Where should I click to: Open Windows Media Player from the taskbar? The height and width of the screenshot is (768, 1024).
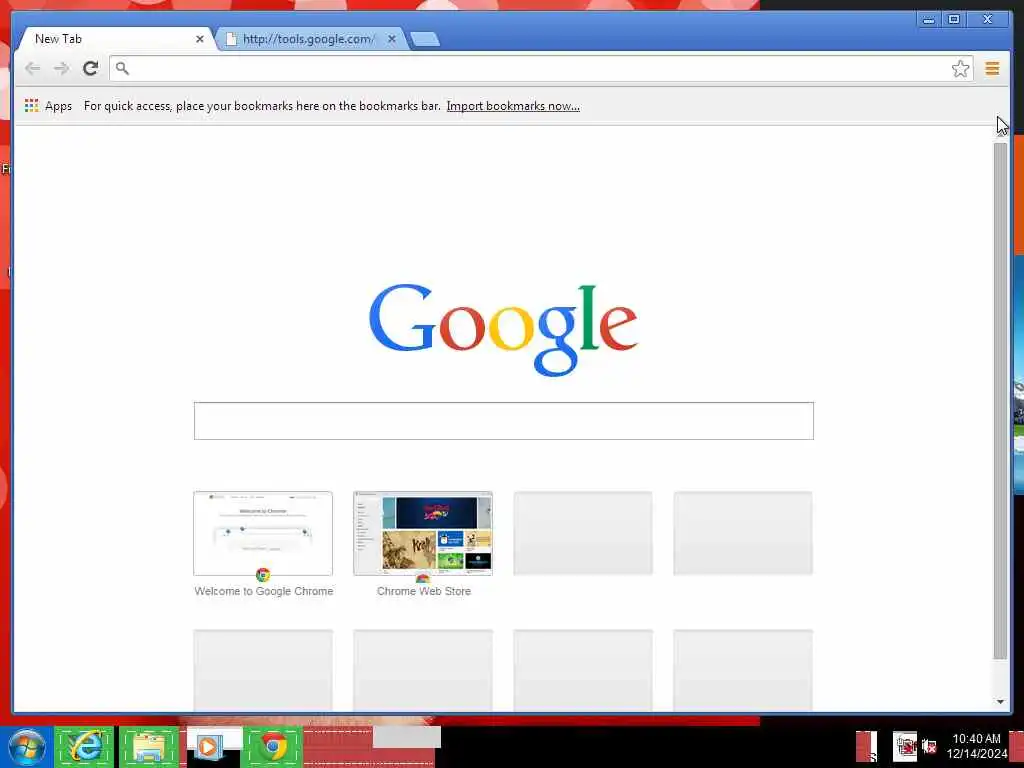[x=209, y=746]
